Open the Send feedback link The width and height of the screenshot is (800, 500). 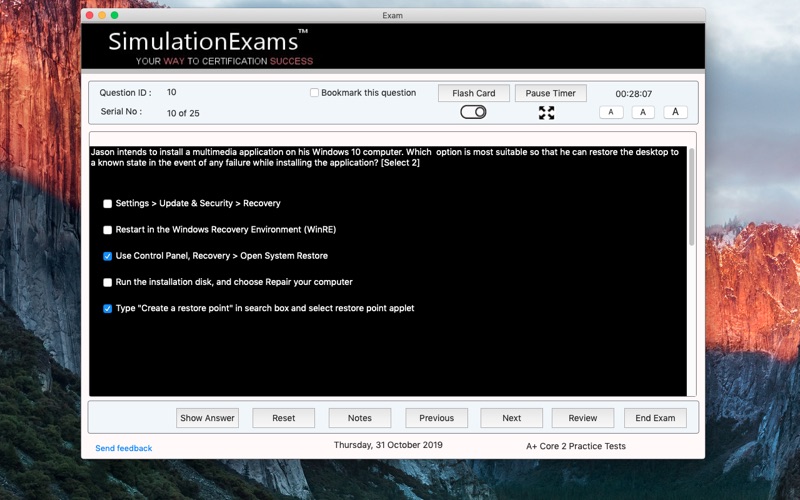[x=123, y=448]
